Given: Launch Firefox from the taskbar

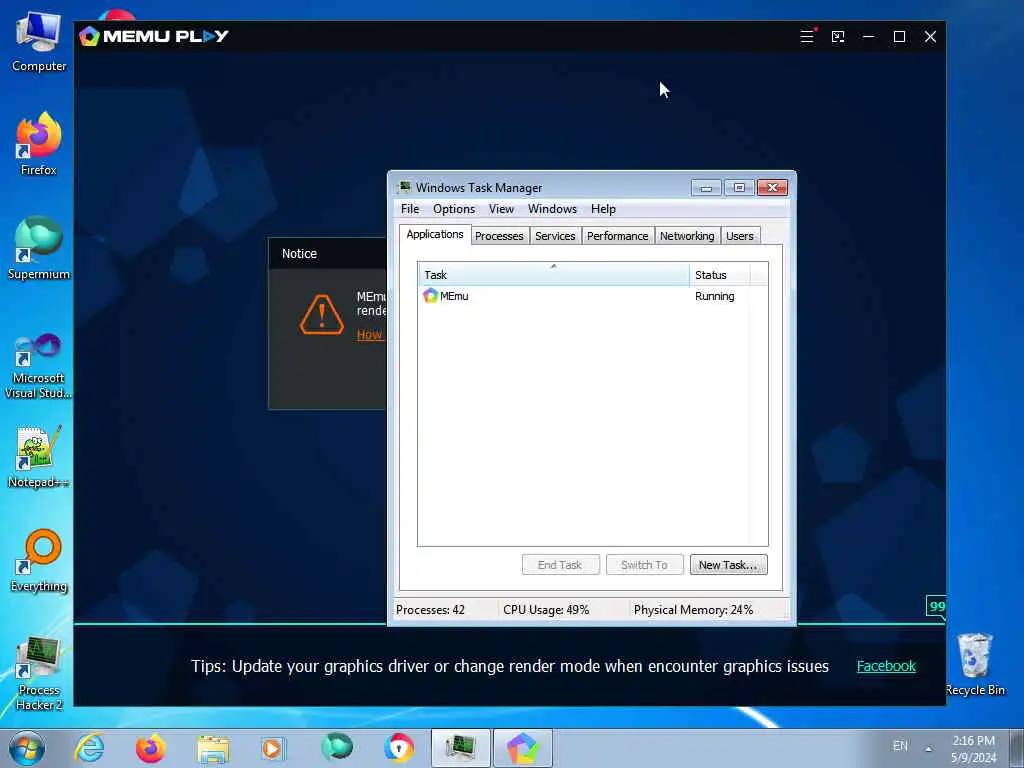Looking at the screenshot, I should coord(151,748).
